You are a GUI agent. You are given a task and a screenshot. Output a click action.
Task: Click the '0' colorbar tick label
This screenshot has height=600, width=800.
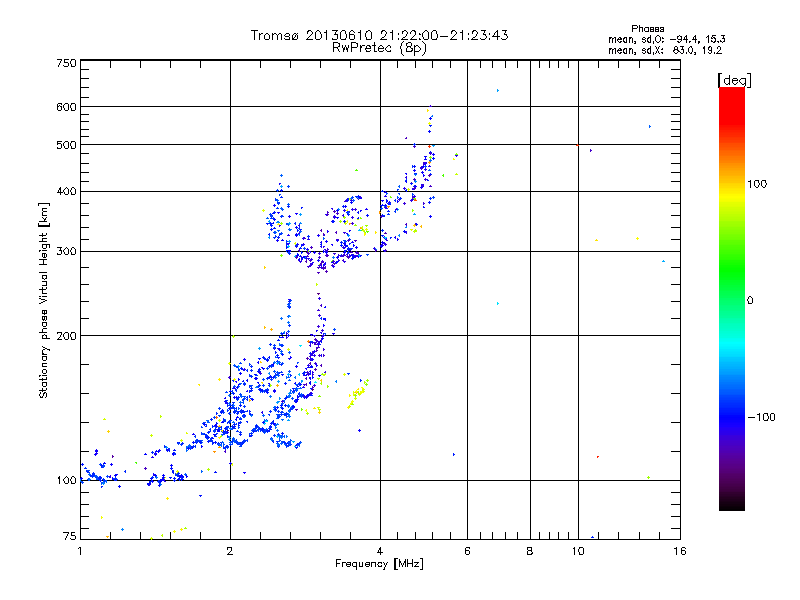pyautogui.click(x=750, y=301)
